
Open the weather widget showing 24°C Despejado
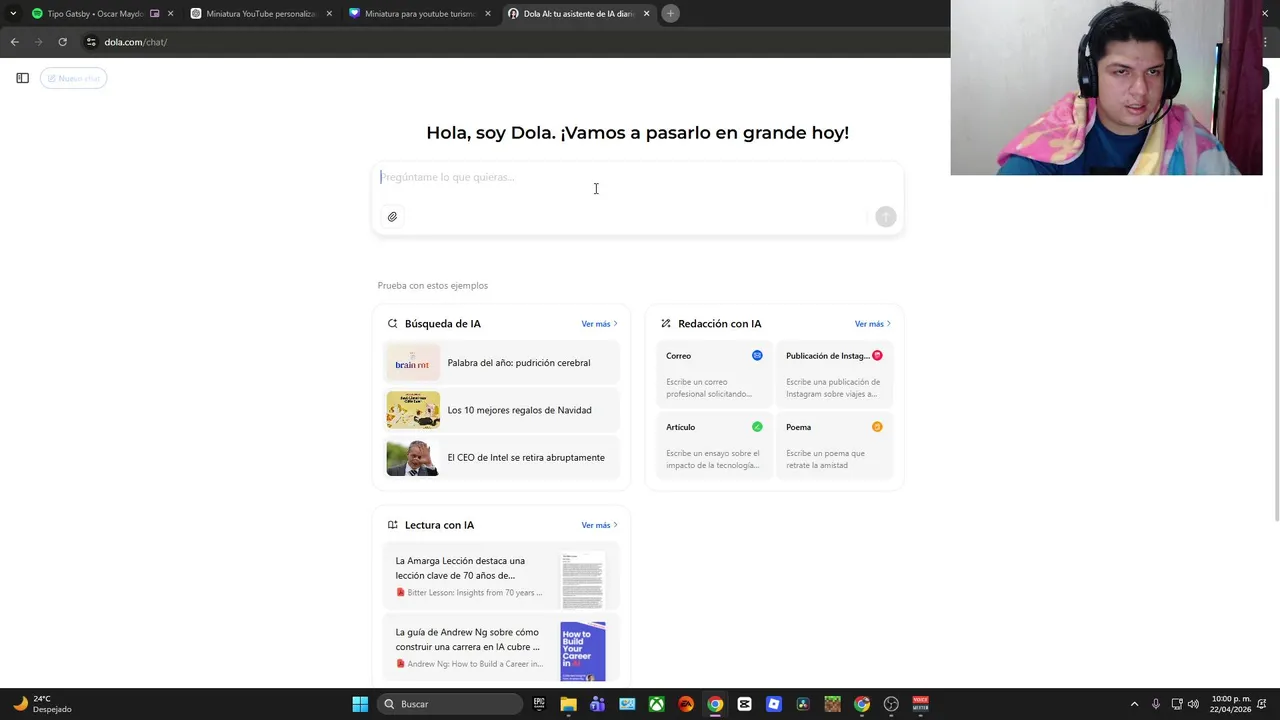pos(41,704)
